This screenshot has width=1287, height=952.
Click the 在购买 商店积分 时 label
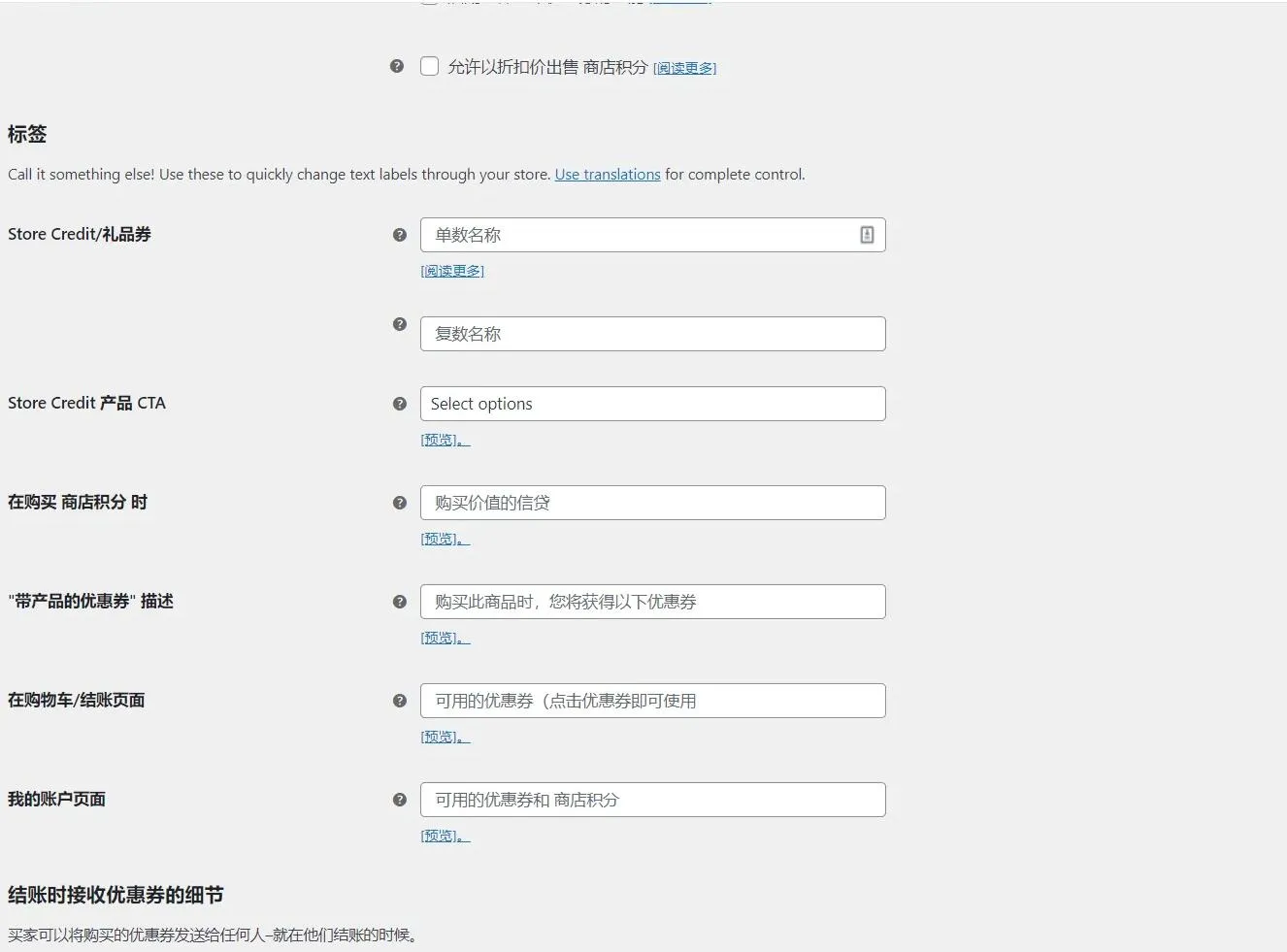(78, 502)
